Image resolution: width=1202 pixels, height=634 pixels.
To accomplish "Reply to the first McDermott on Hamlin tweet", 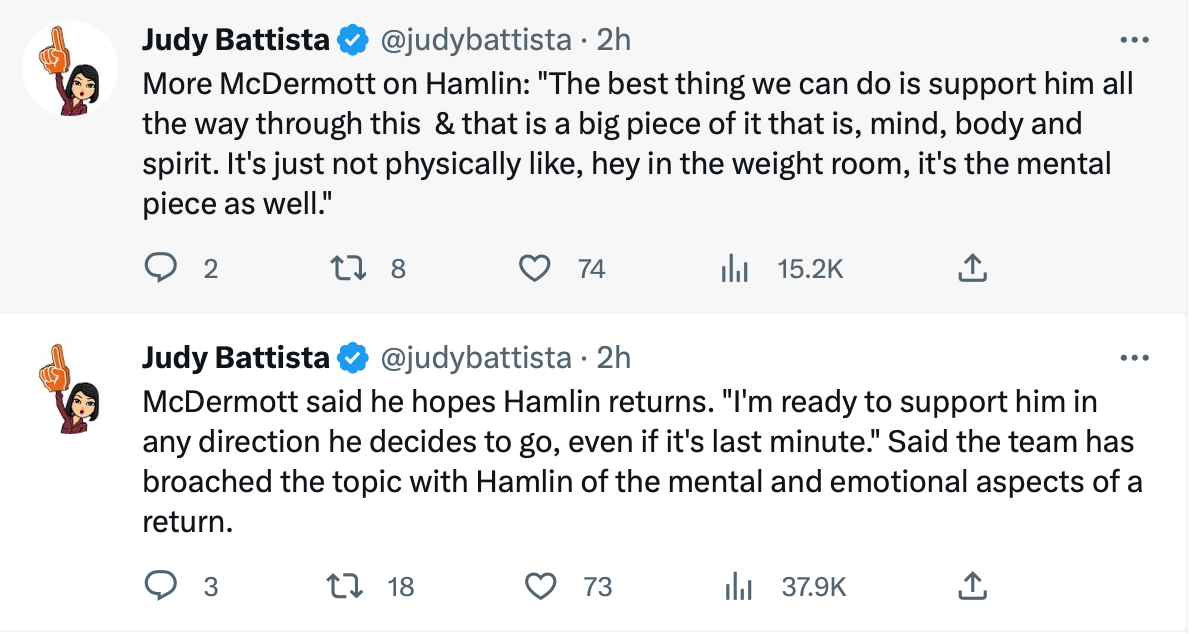I will [161, 268].
